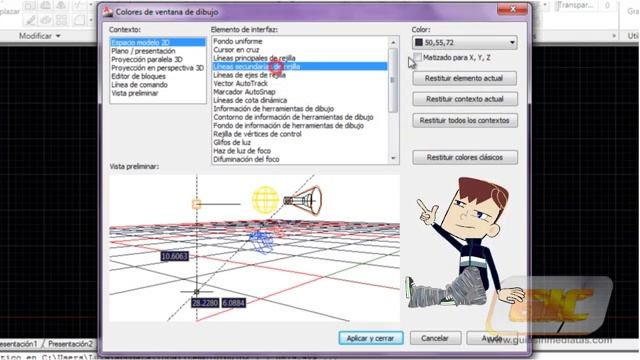Choose 'Fondo uniforme' interface element
The image size is (640, 360).
click(x=238, y=41)
